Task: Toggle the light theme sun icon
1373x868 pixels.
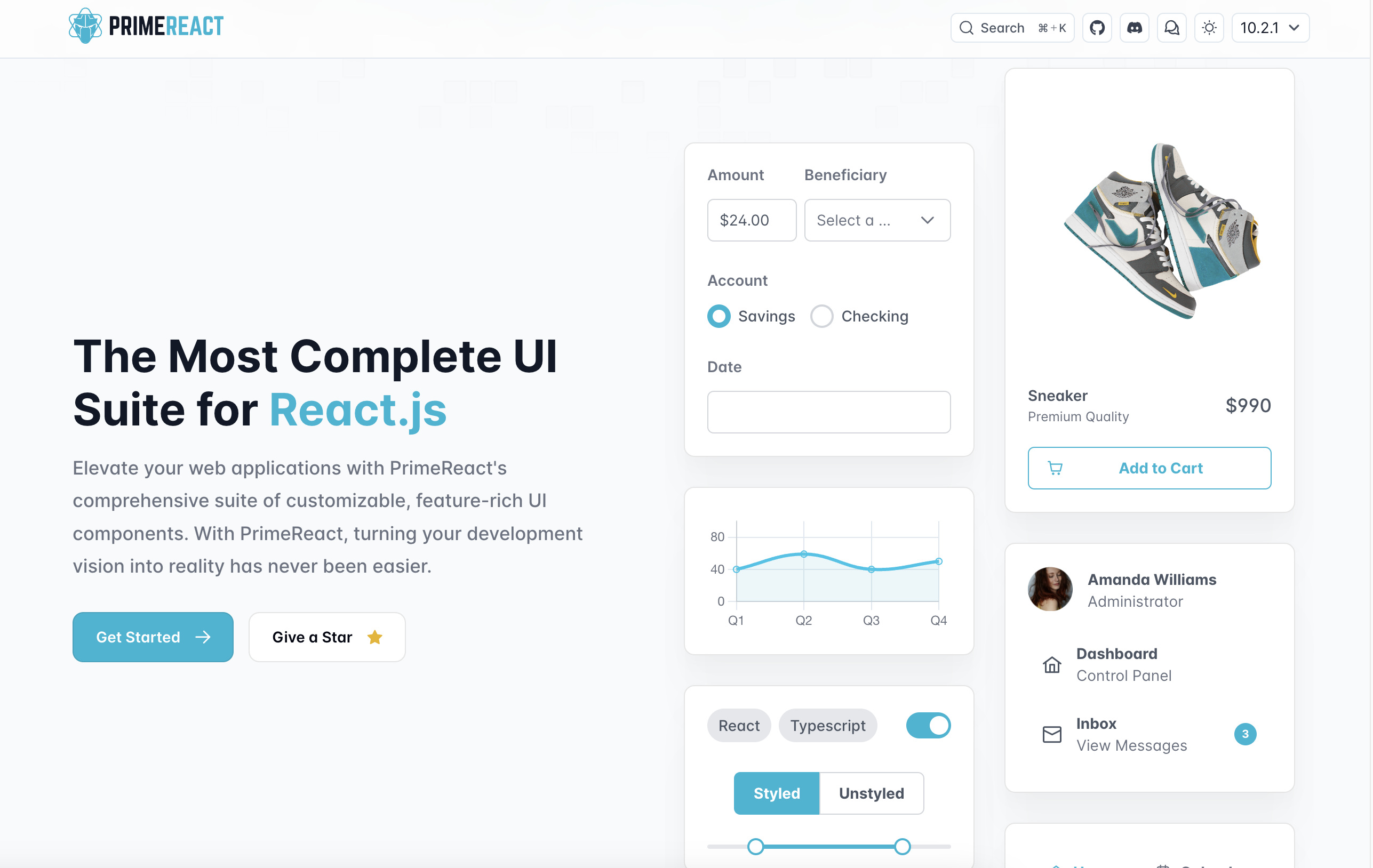Action: pyautogui.click(x=1209, y=28)
